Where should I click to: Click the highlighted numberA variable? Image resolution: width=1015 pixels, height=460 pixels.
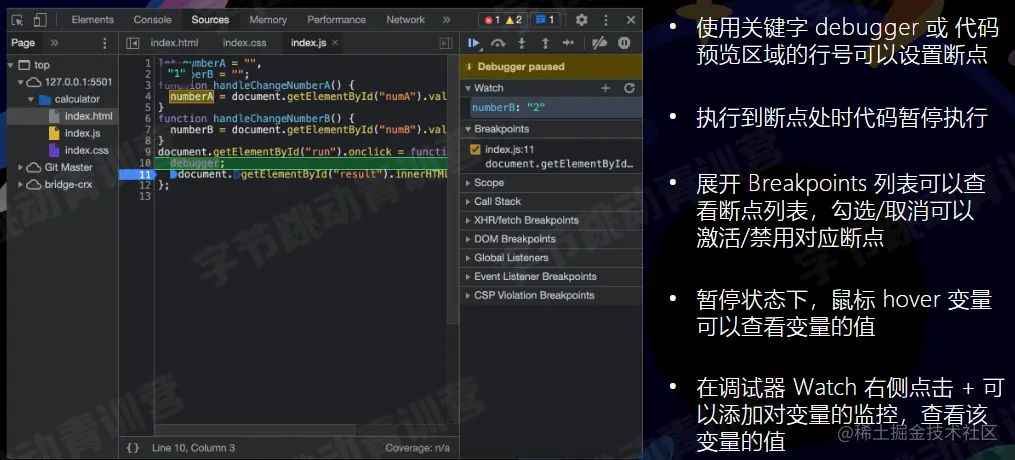coord(192,96)
